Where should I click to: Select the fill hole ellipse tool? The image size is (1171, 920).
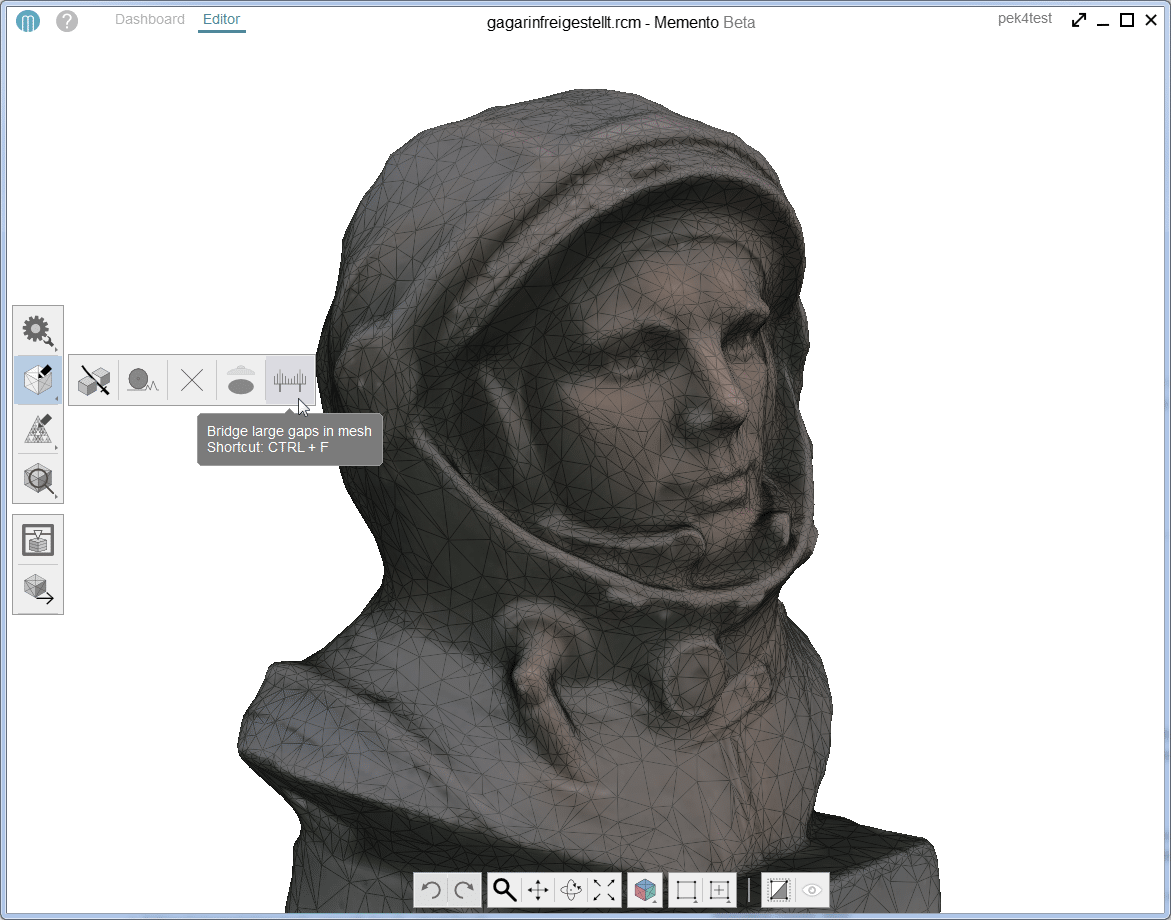240,380
